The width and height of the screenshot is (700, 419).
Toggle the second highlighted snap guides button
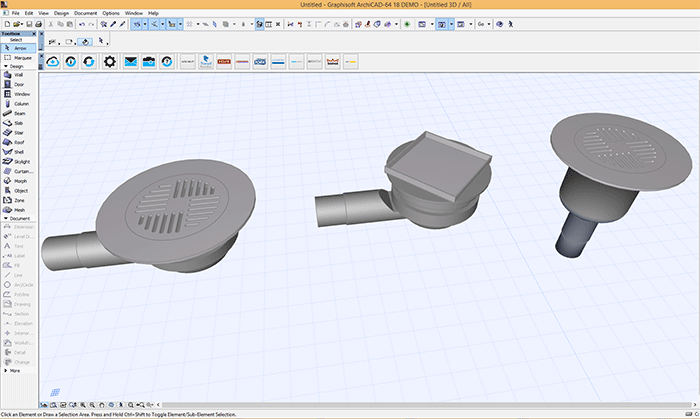(x=154, y=24)
